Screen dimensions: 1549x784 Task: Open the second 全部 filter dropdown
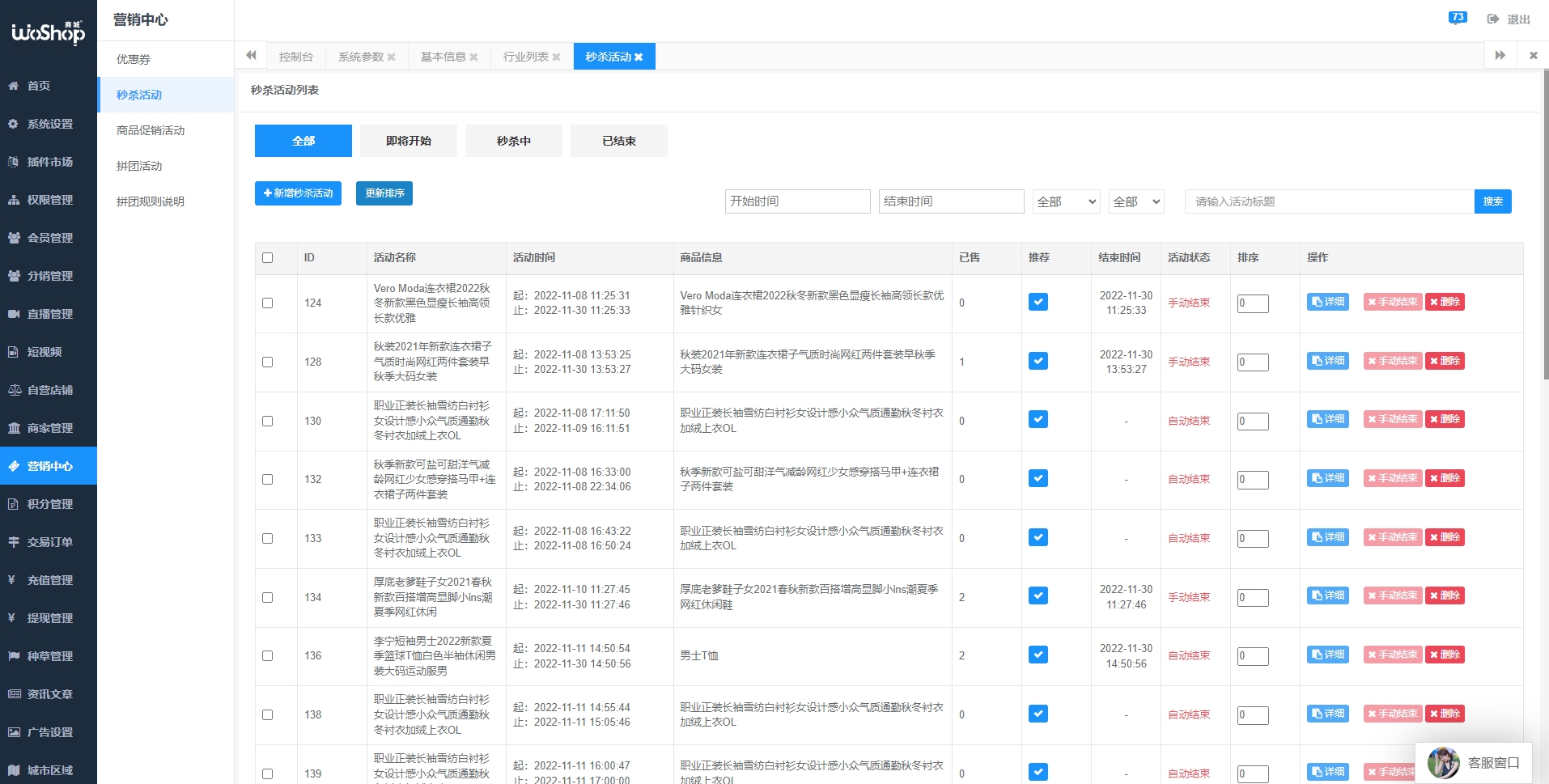(x=1135, y=201)
